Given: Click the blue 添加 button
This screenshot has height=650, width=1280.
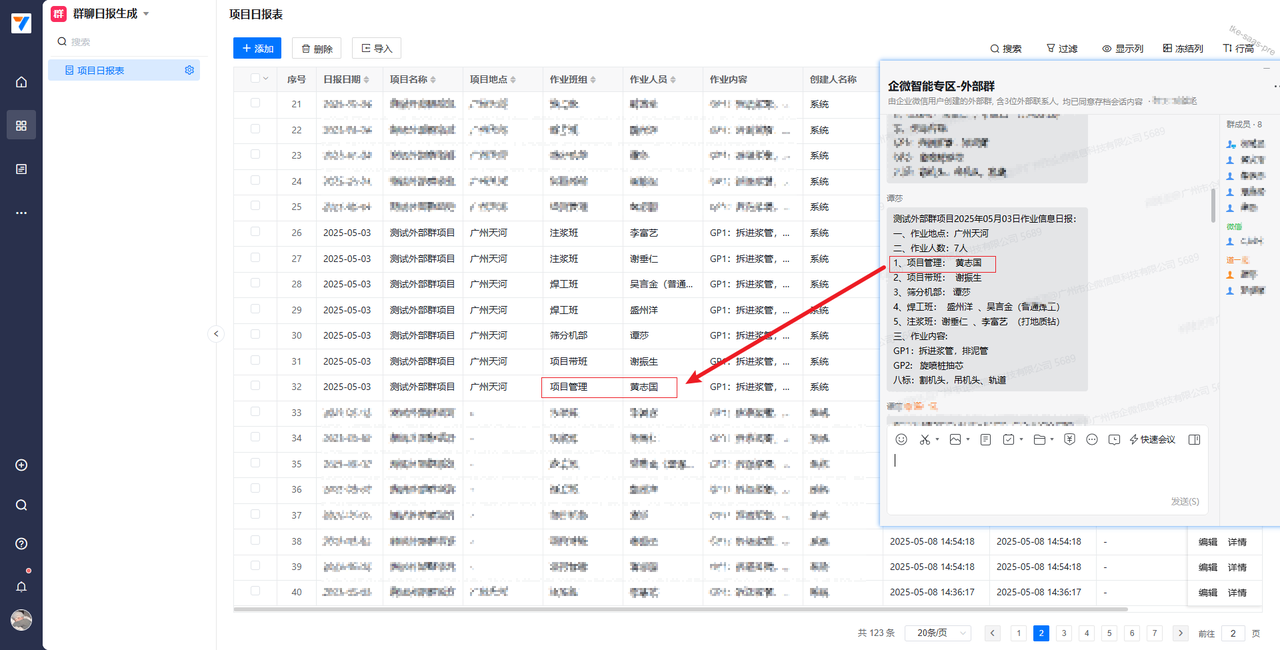Looking at the screenshot, I should pos(257,48).
